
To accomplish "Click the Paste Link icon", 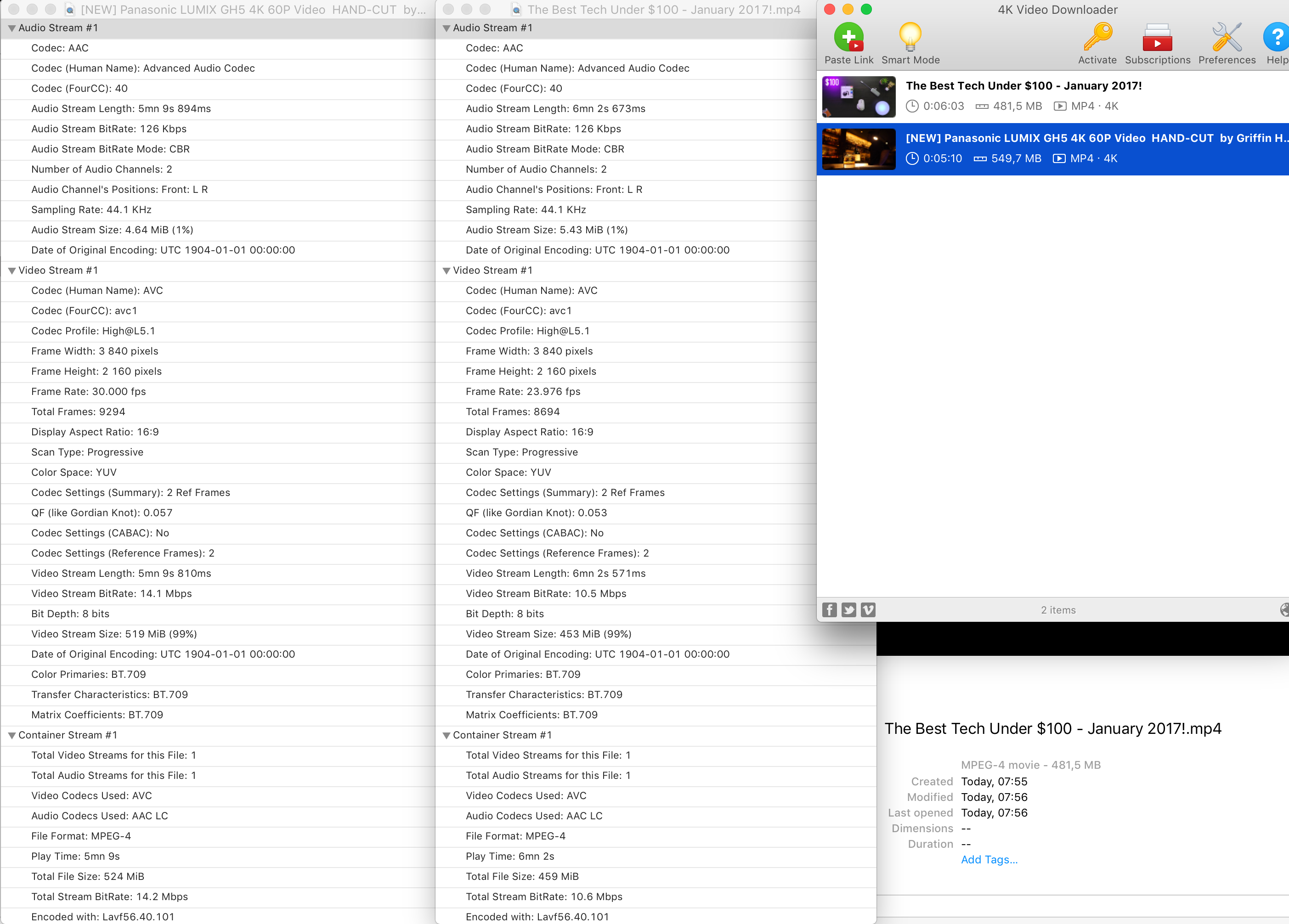I will click(848, 38).
